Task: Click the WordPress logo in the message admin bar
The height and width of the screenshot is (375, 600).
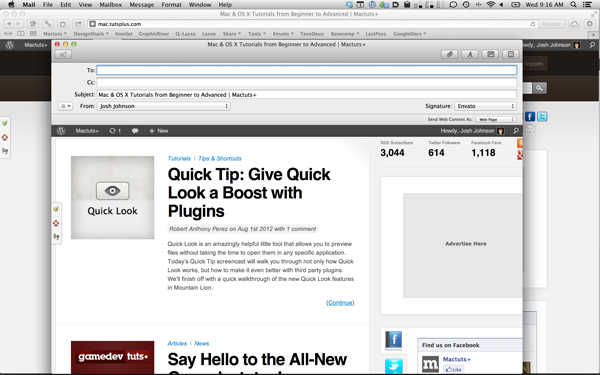Action: coord(61,131)
